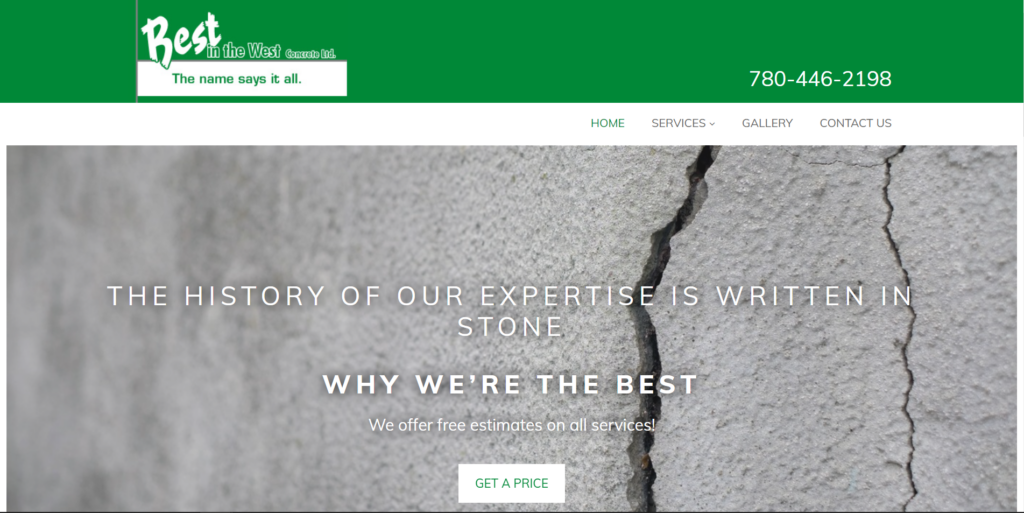
Task: Click the large "Best" script in the logo
Action: [x=180, y=38]
